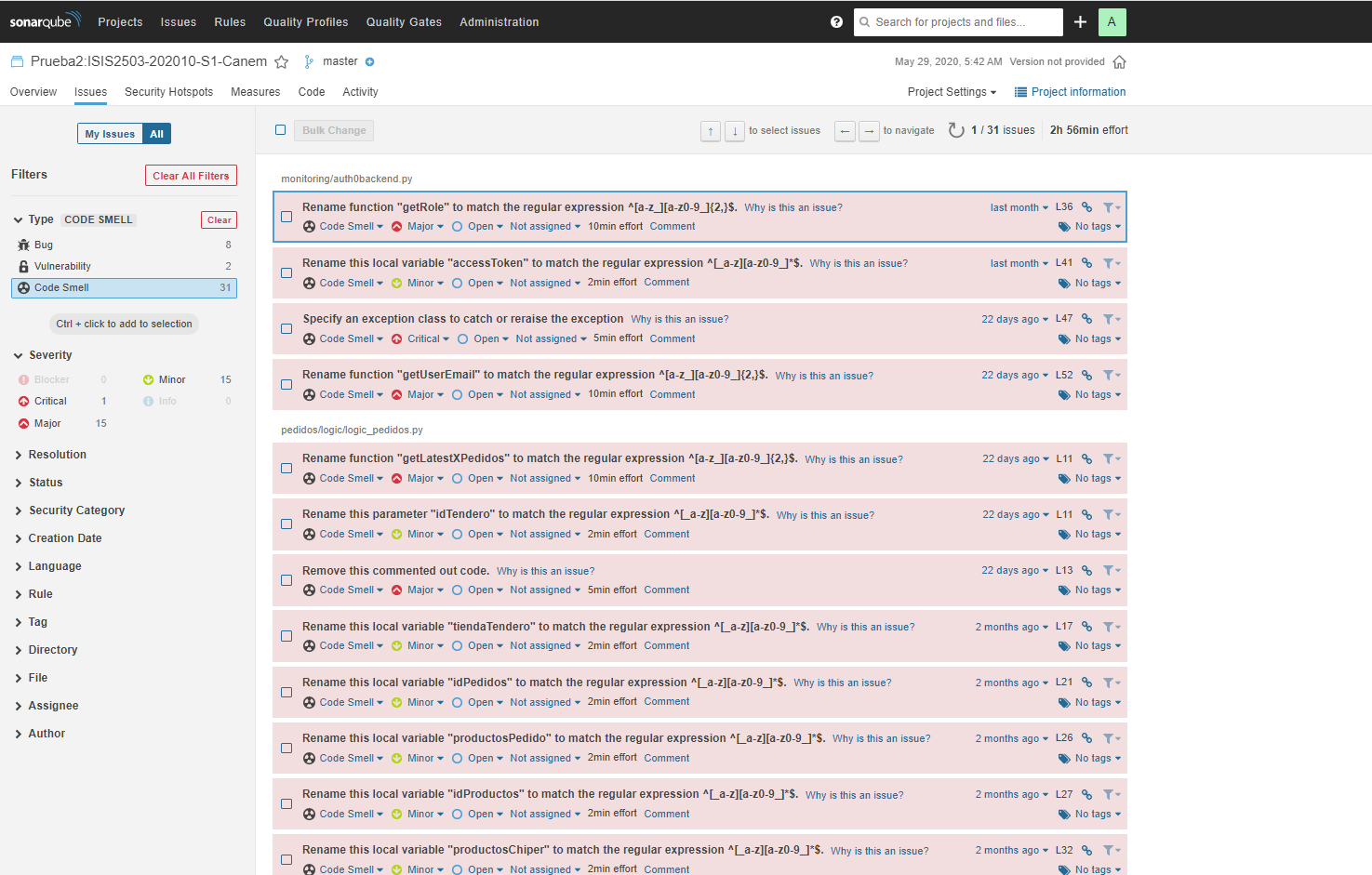Screen dimensions: 1372x875
Task: Click Clear button for Type filter
Action: click(x=220, y=220)
